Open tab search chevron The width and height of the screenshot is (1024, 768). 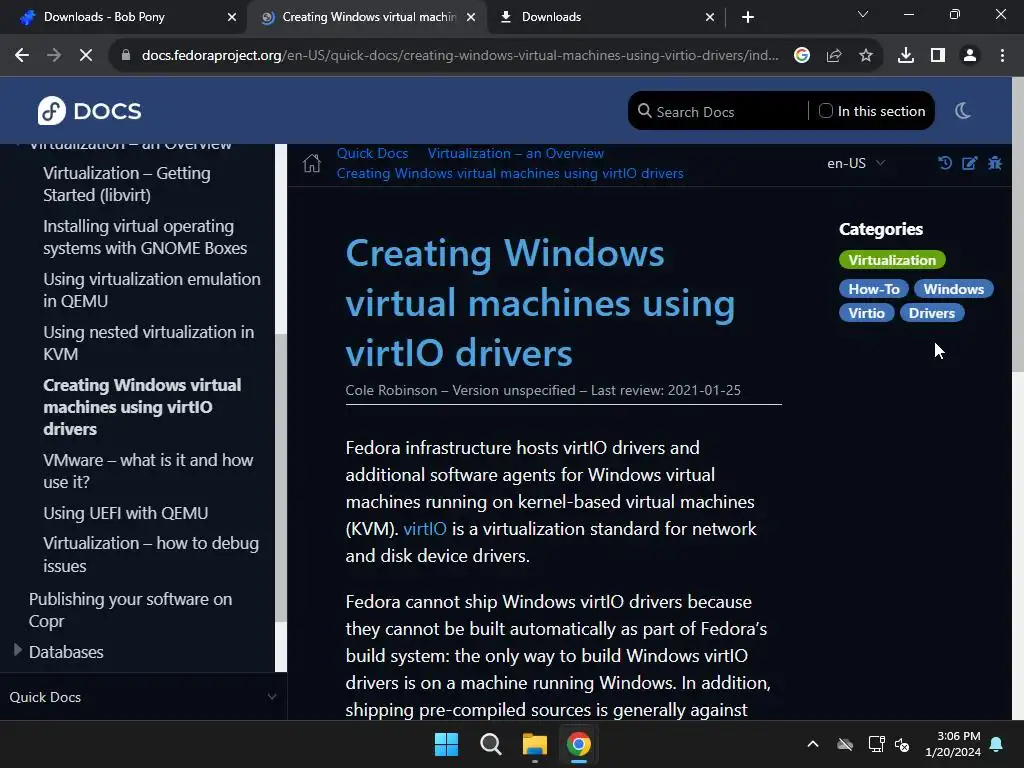(863, 14)
